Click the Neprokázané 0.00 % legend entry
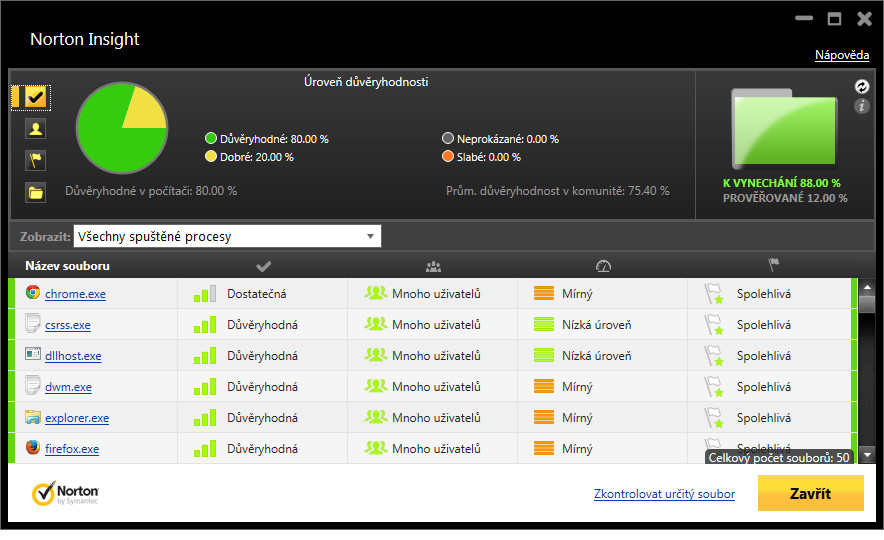Viewport: 884px width, 540px height. click(501, 139)
